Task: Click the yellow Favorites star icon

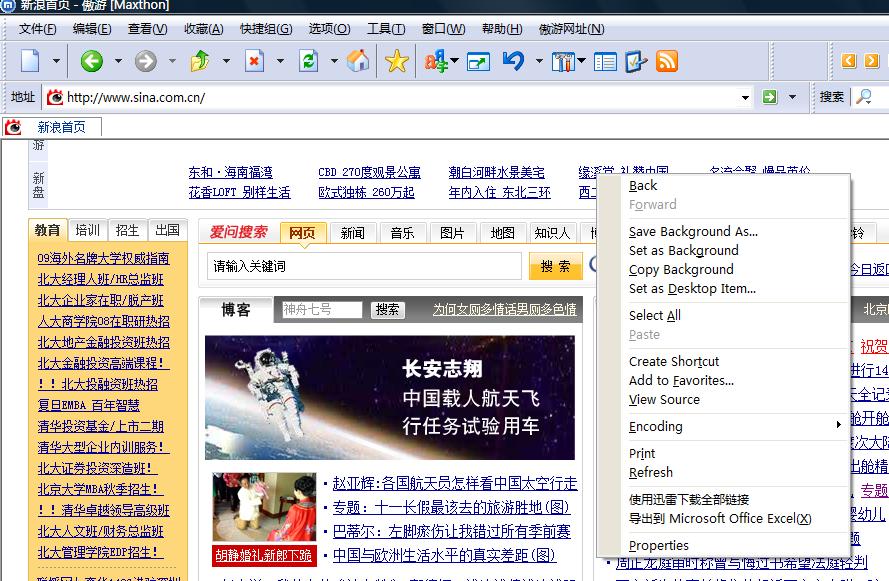Action: point(397,62)
